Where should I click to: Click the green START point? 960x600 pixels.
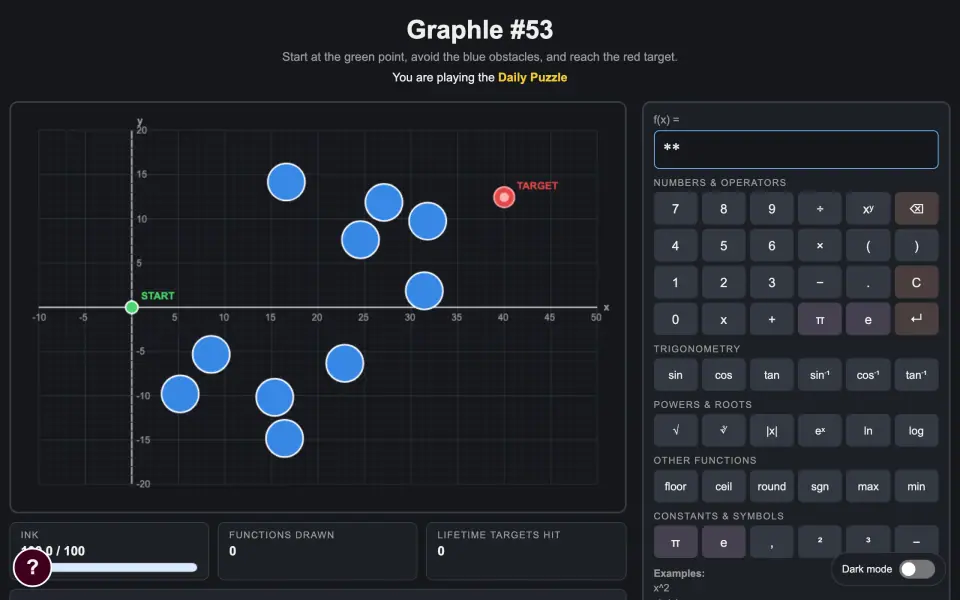(x=132, y=307)
